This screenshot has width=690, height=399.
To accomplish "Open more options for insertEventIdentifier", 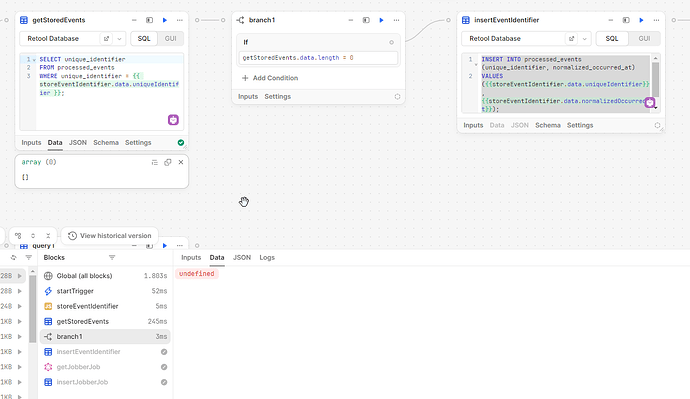I will pos(656,20).
